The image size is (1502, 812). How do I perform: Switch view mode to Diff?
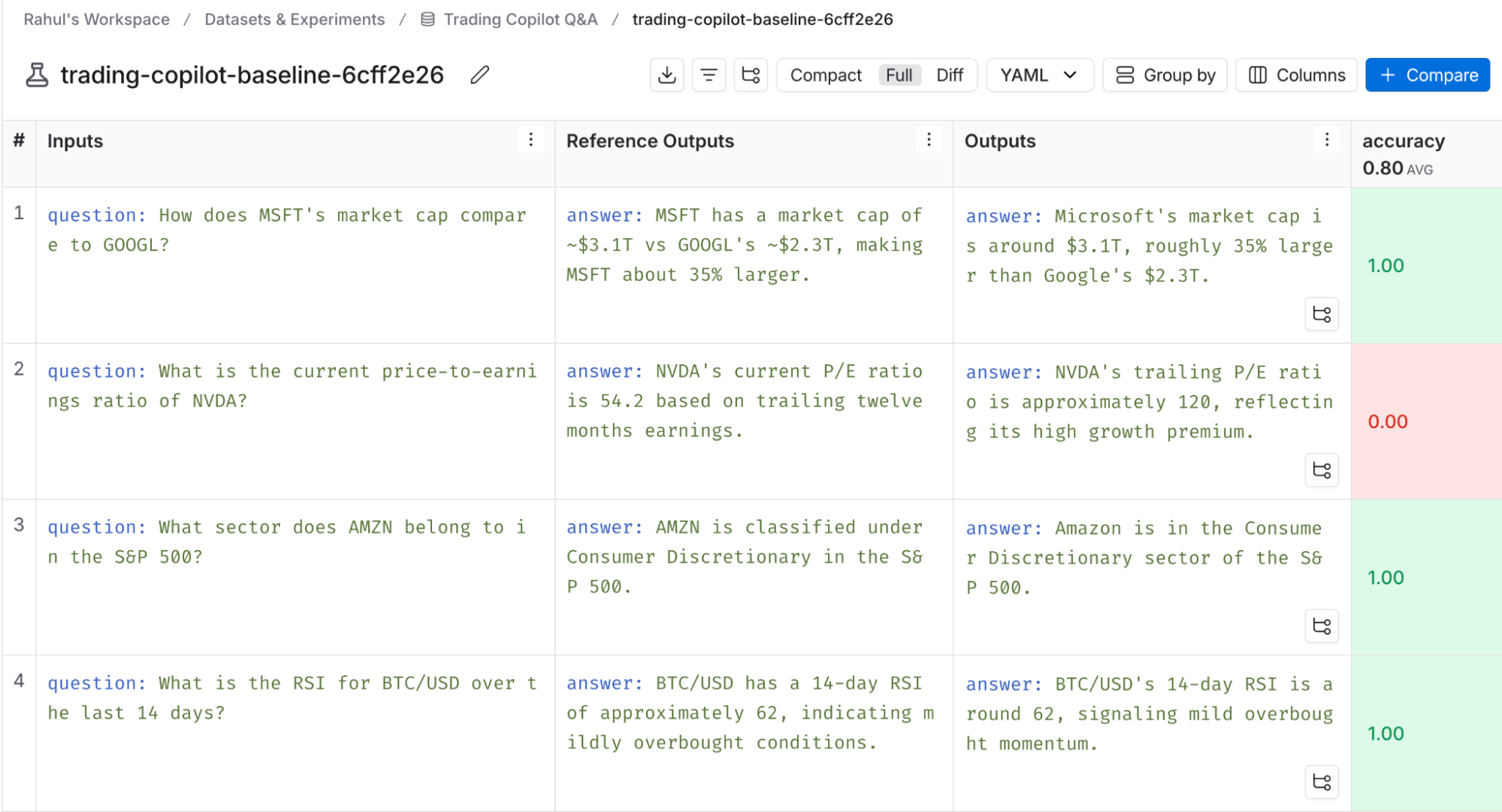pos(950,75)
